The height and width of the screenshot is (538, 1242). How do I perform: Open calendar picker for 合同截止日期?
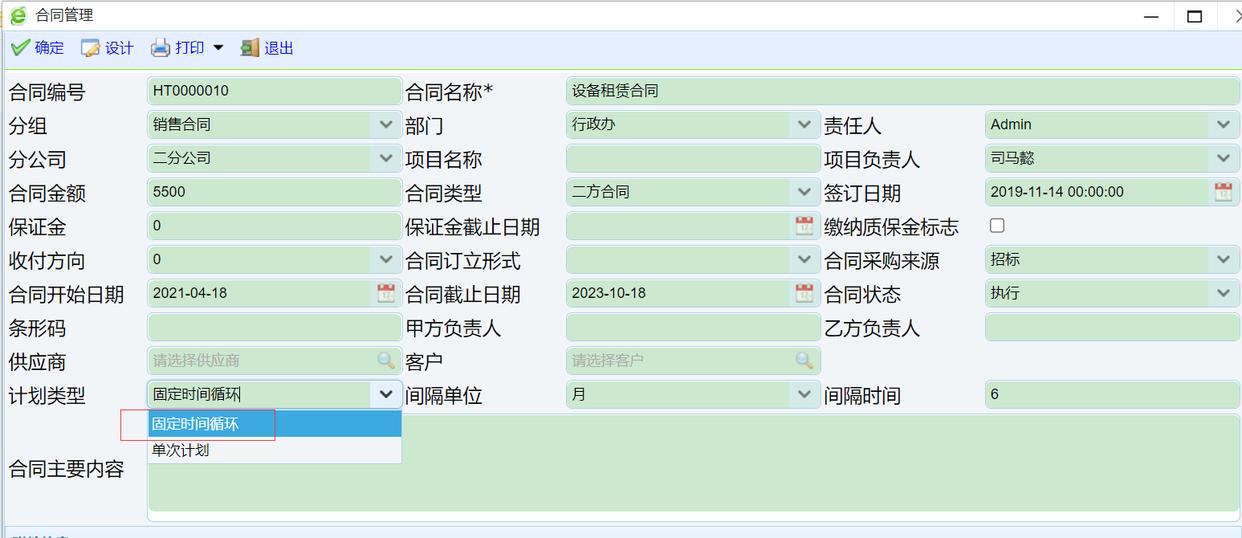(804, 294)
